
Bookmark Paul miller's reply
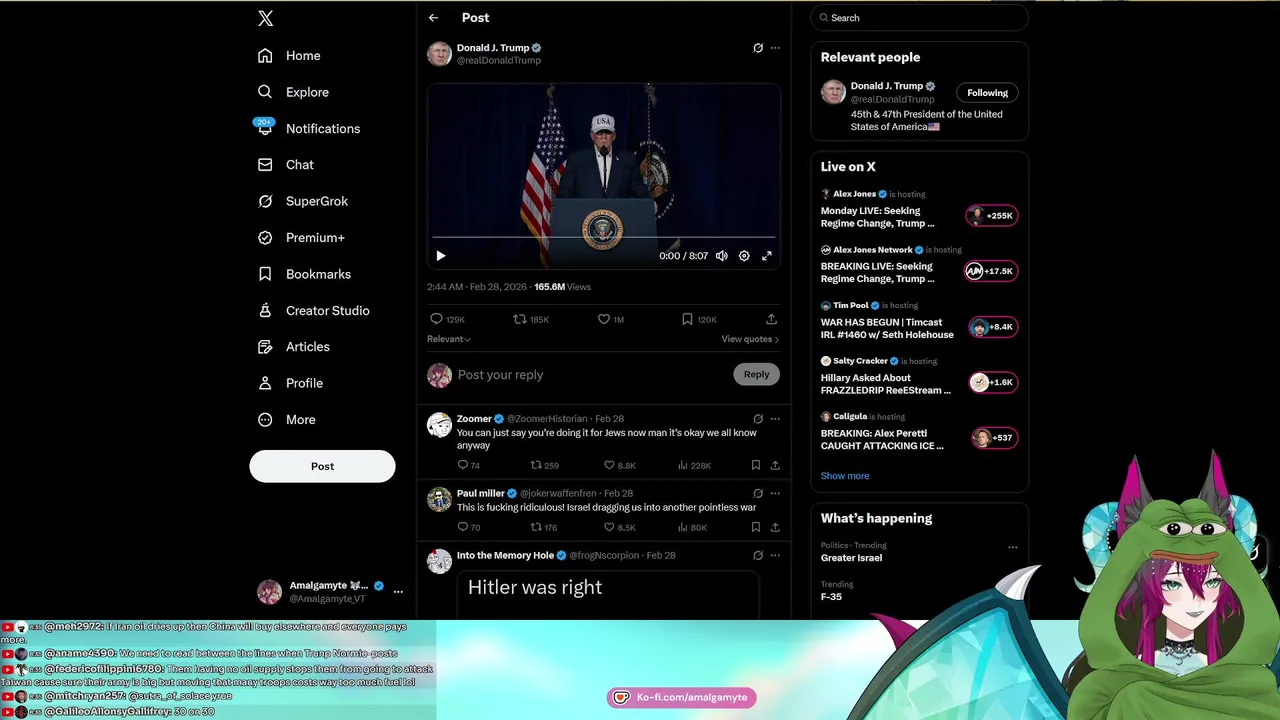pos(756,527)
